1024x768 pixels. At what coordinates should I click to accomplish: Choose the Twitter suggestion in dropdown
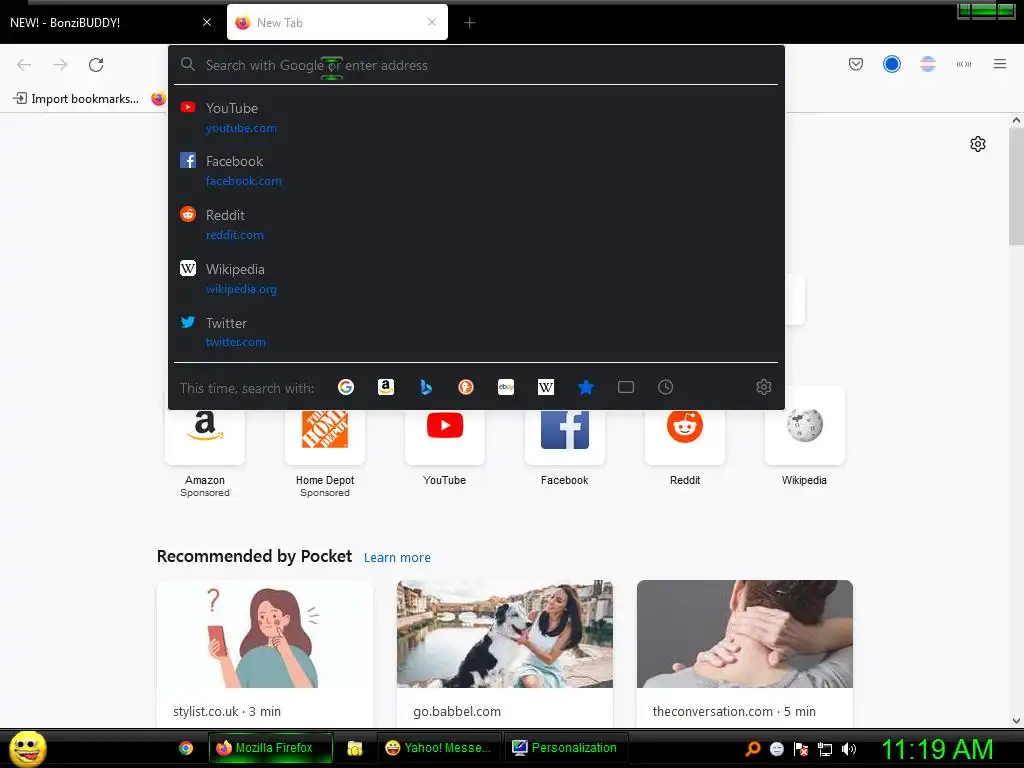pyautogui.click(x=476, y=332)
